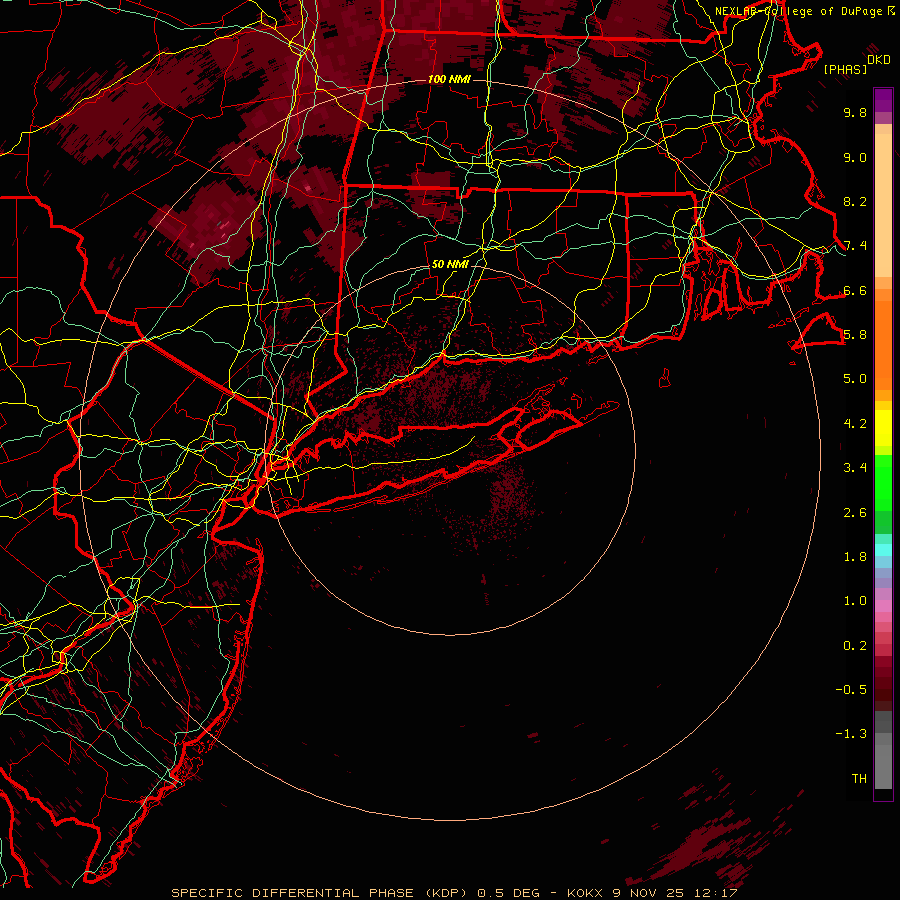Click the KOKX 9 NOV 25 12:17 timestamp
This screenshot has width=900, height=900.
pos(653,893)
